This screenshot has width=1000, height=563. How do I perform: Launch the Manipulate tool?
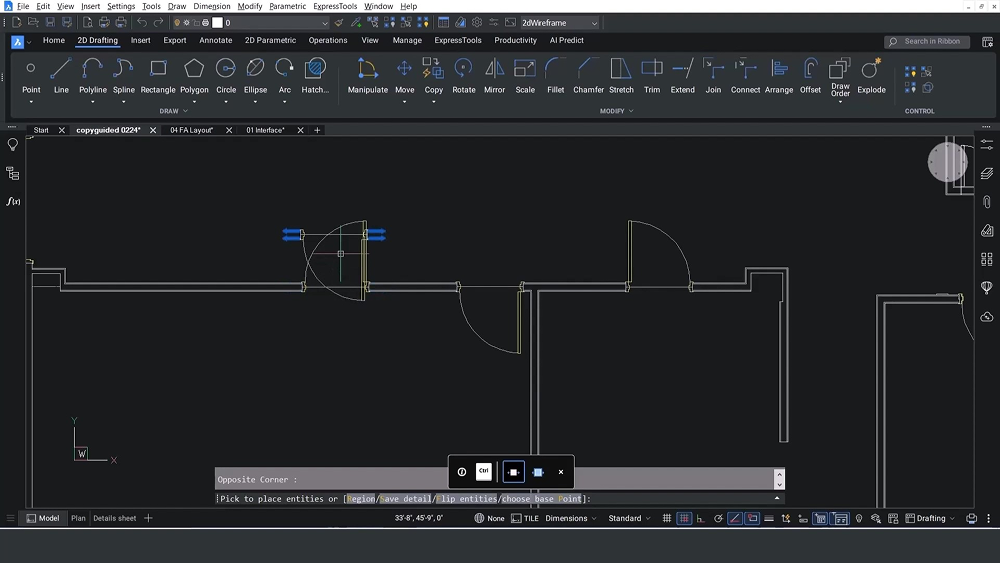click(367, 77)
